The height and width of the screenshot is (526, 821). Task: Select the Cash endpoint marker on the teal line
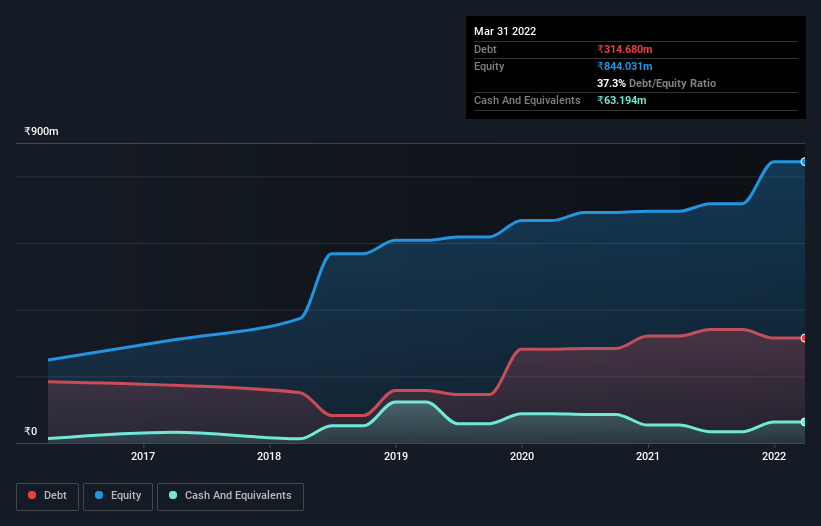[804, 422]
